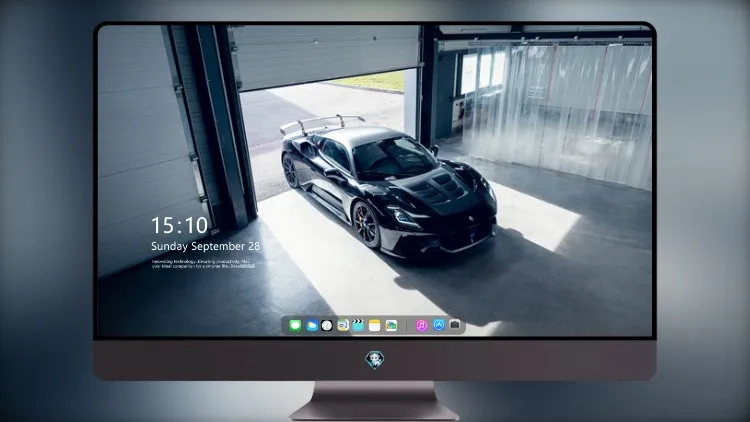Open the Clock app in the dock
The image size is (750, 422).
click(x=327, y=326)
